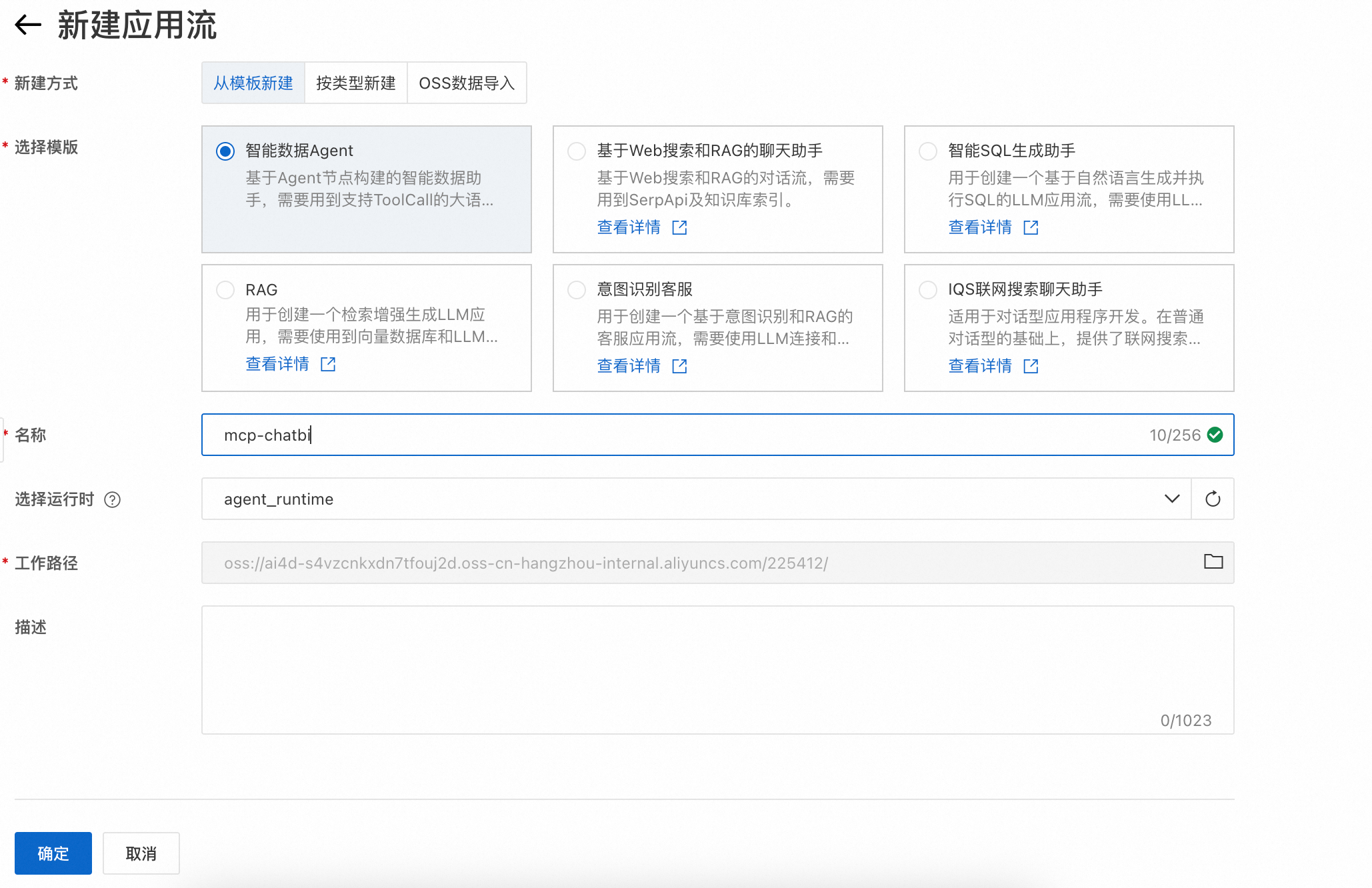Viewport: 1372px width, 888px height.
Task: Click external link icon for Web搜索和RAG聊天助手
Action: point(679,227)
